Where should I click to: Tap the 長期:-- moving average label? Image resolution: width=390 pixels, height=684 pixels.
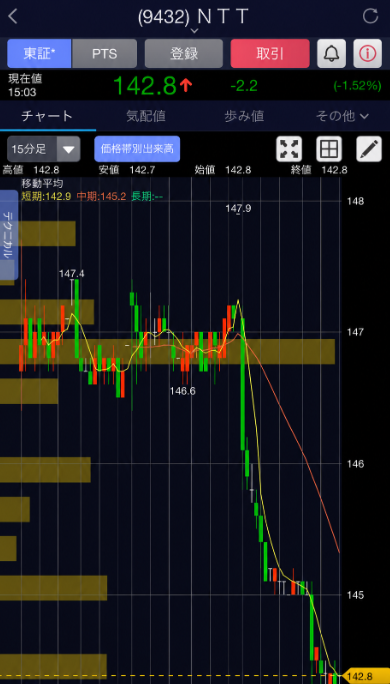click(x=147, y=196)
